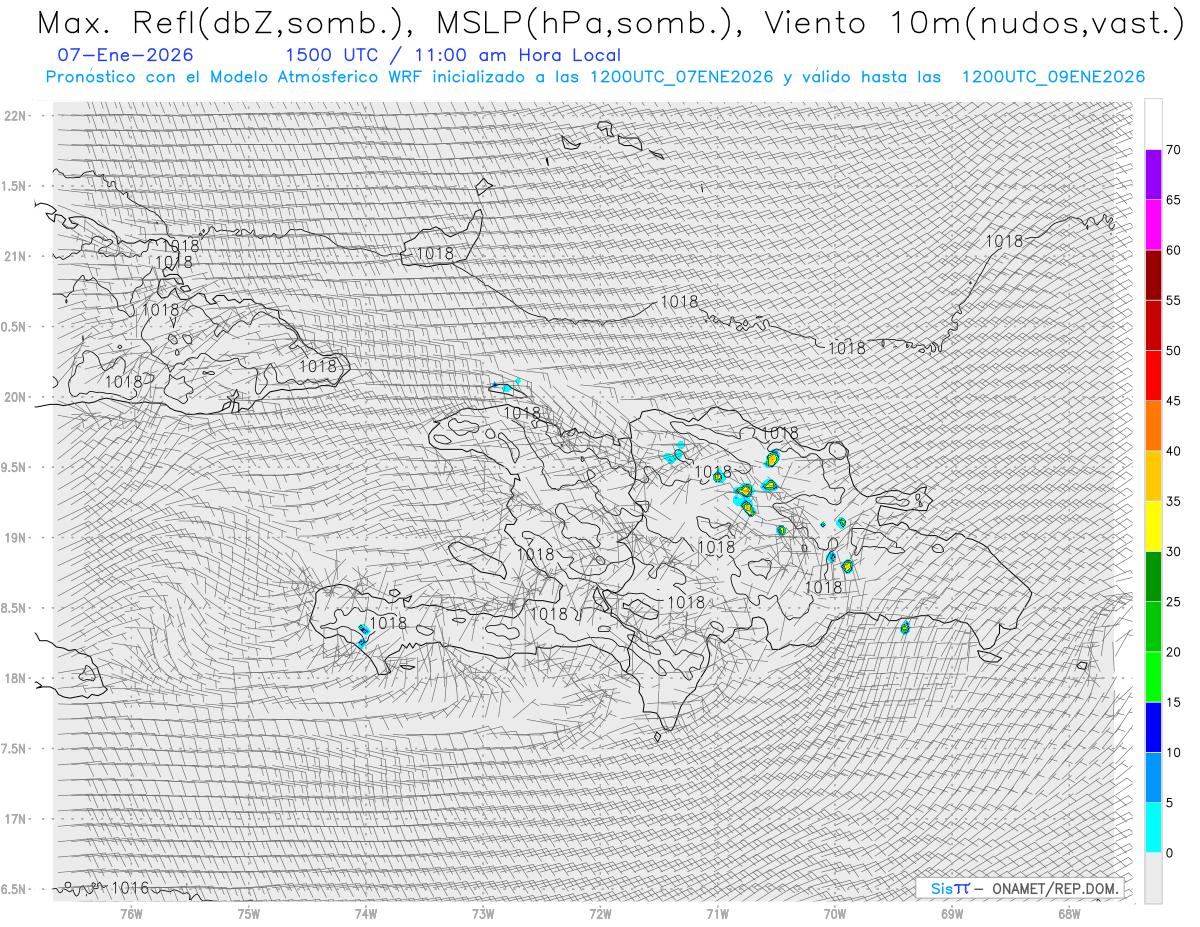Click the 22N latitude axis label
This screenshot has width=1200, height=927.
pyautogui.click(x=15, y=116)
